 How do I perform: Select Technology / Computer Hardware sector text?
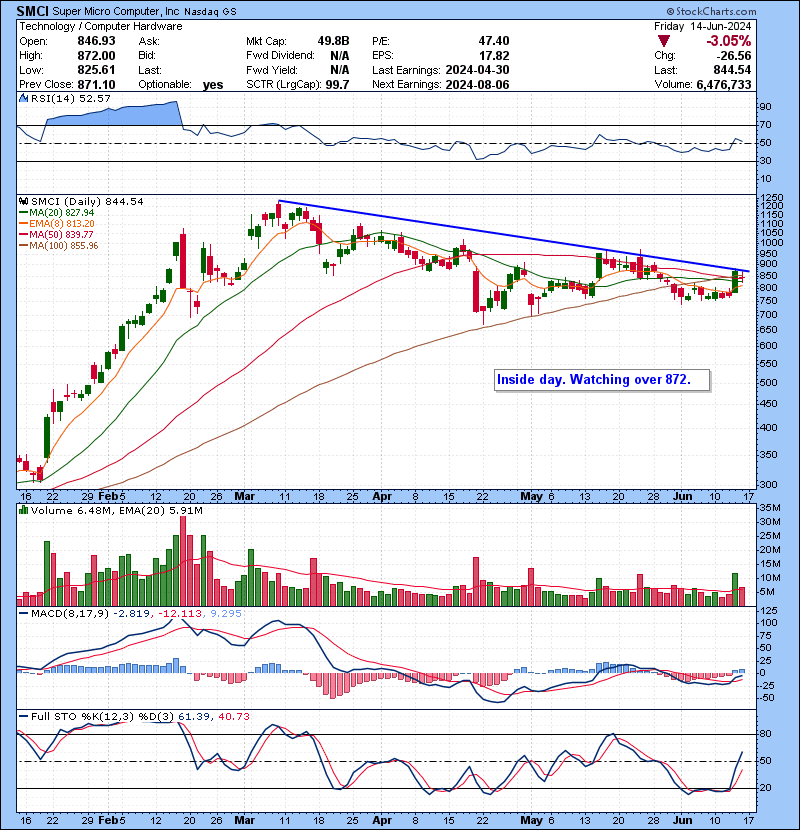point(101,26)
